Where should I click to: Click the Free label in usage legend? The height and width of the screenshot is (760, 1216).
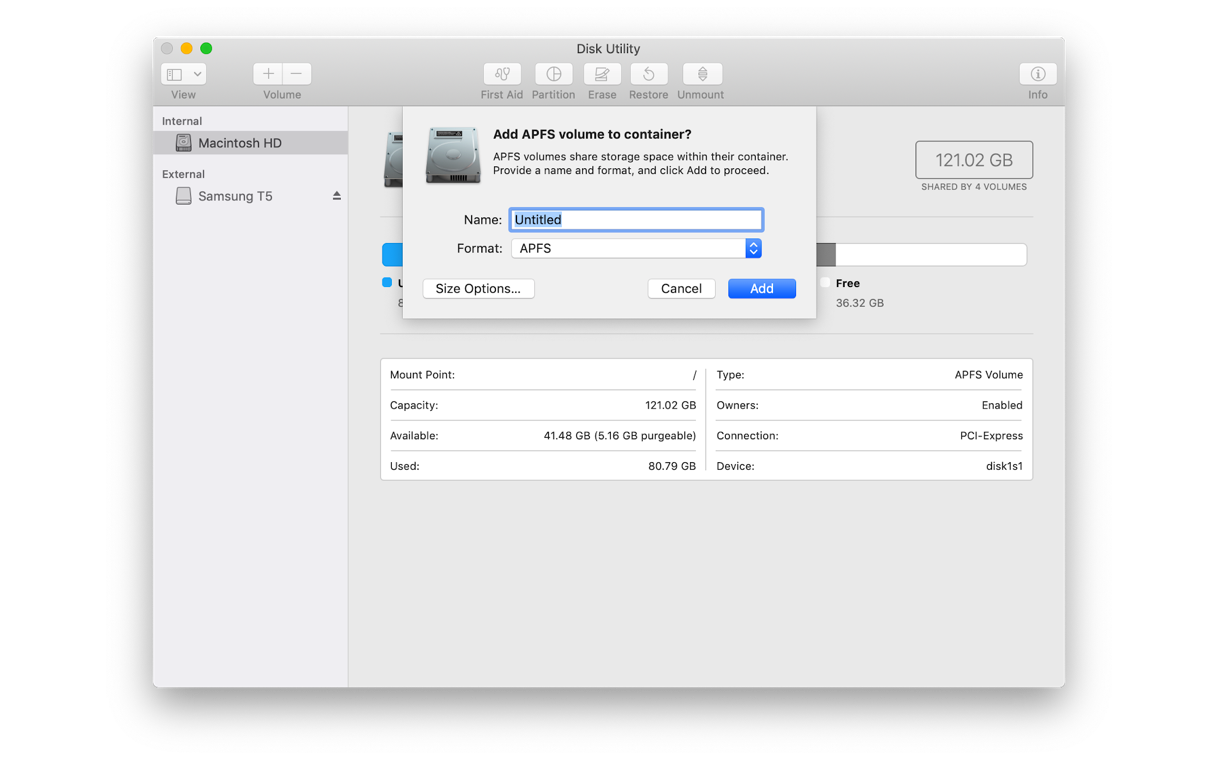[848, 283]
